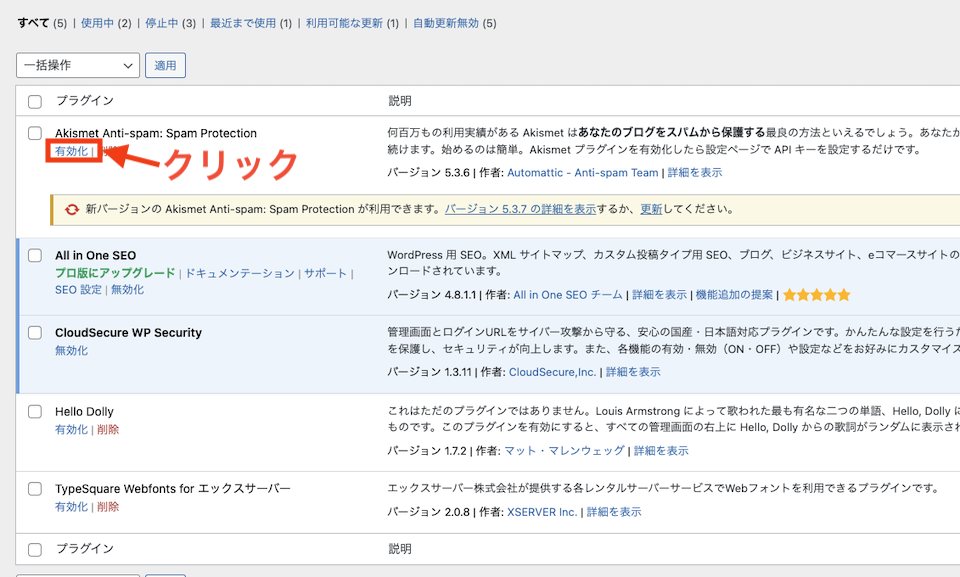Click 詳細を表示 for TypeSquare Webfonts

tap(614, 512)
